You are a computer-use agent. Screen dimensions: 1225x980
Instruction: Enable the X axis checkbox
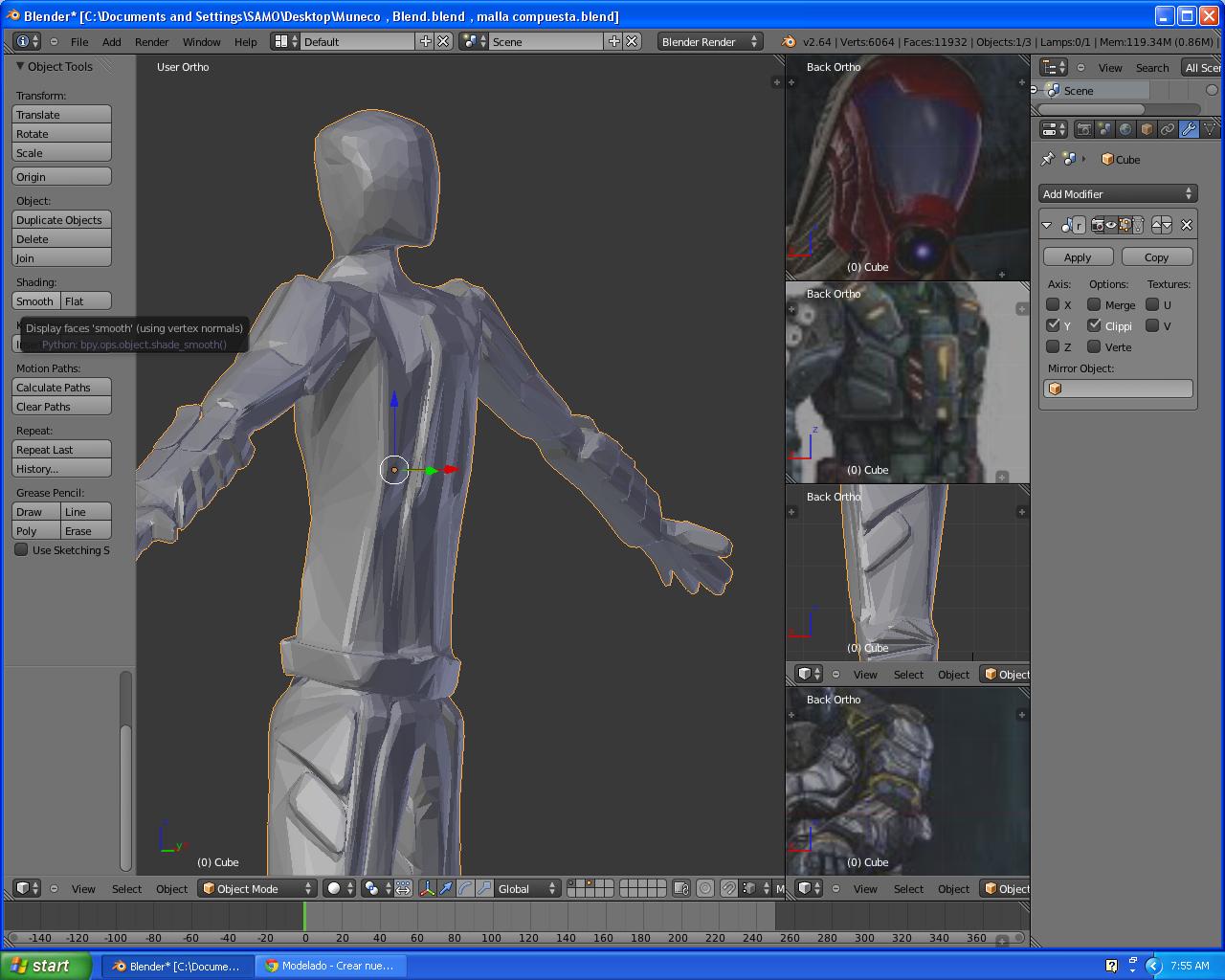coord(1053,304)
